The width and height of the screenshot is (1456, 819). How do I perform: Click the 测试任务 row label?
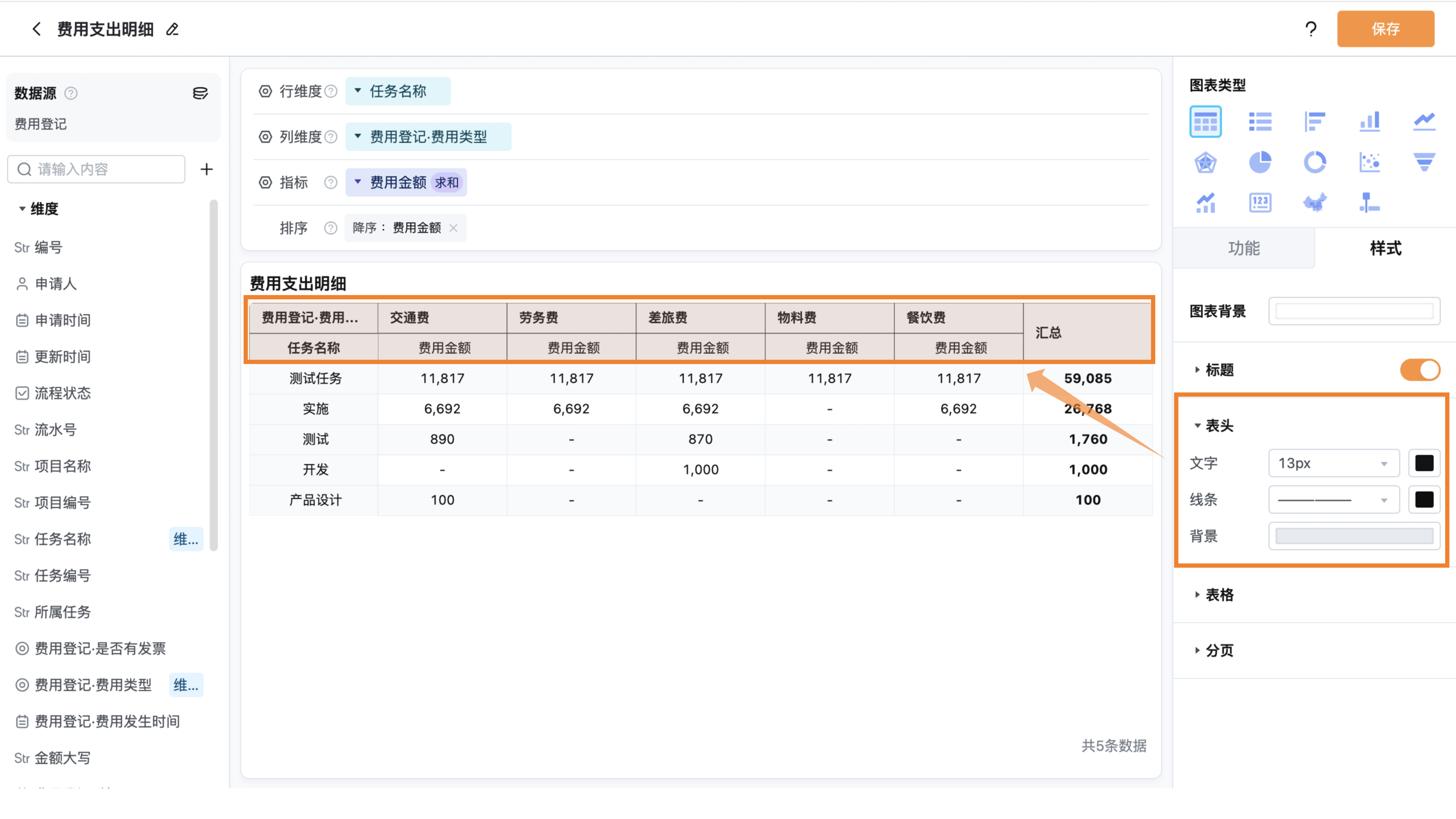(315, 379)
